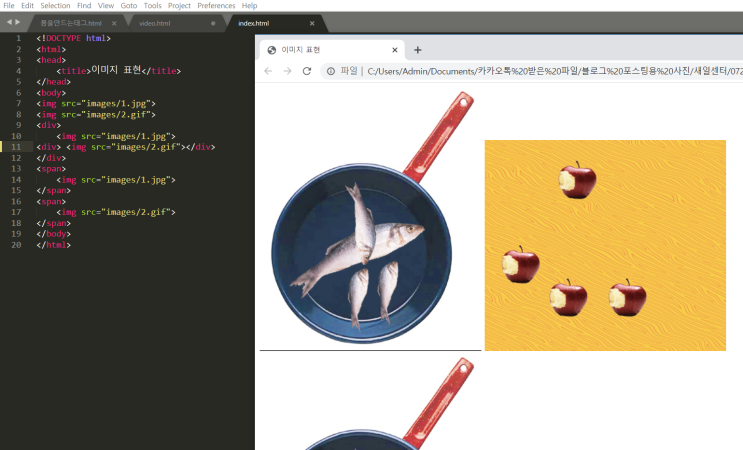Reload the browser page

click(x=307, y=71)
